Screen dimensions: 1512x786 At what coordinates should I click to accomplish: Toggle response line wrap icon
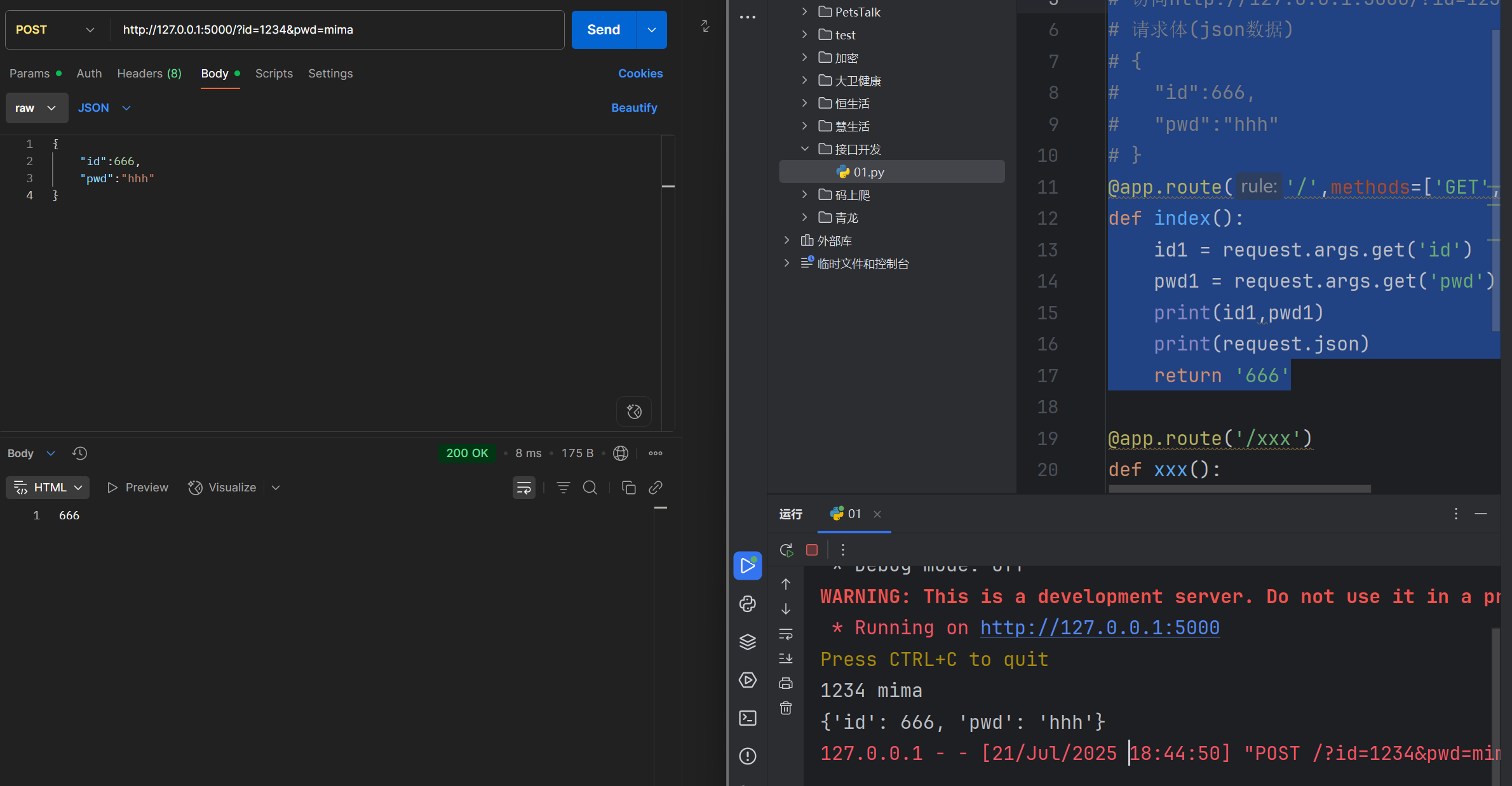[x=524, y=488]
